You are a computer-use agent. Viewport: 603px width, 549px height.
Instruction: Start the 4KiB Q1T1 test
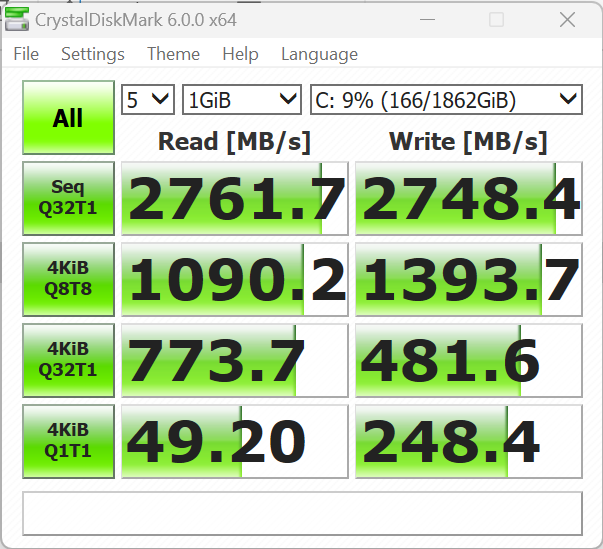(68, 441)
